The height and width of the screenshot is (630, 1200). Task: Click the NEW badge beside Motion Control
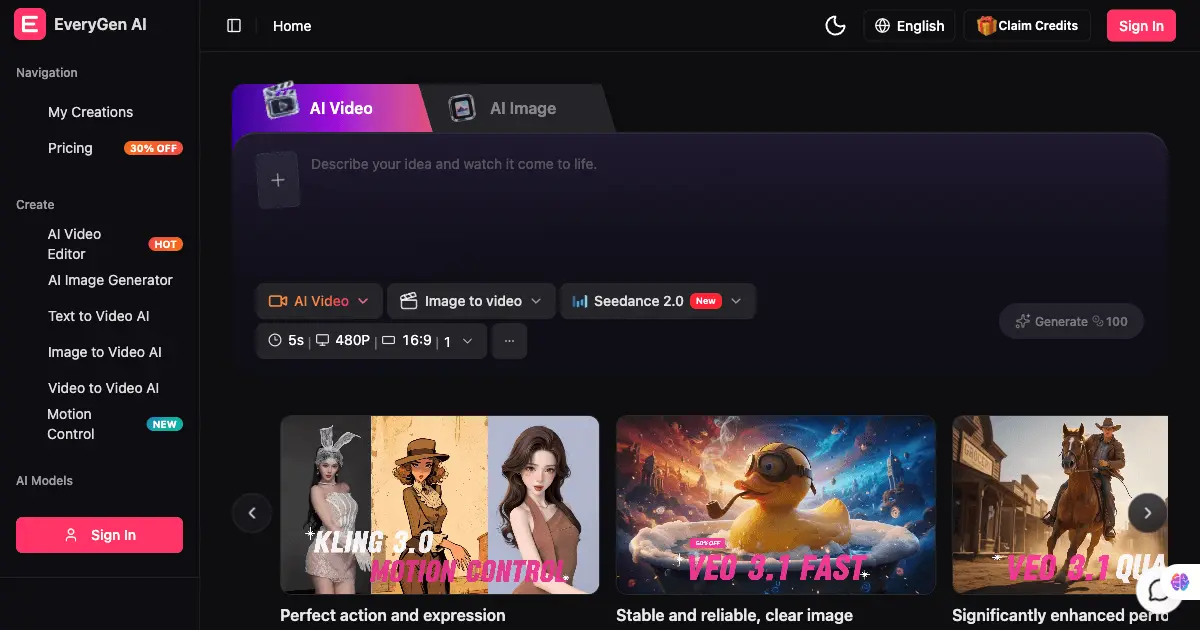(x=165, y=424)
